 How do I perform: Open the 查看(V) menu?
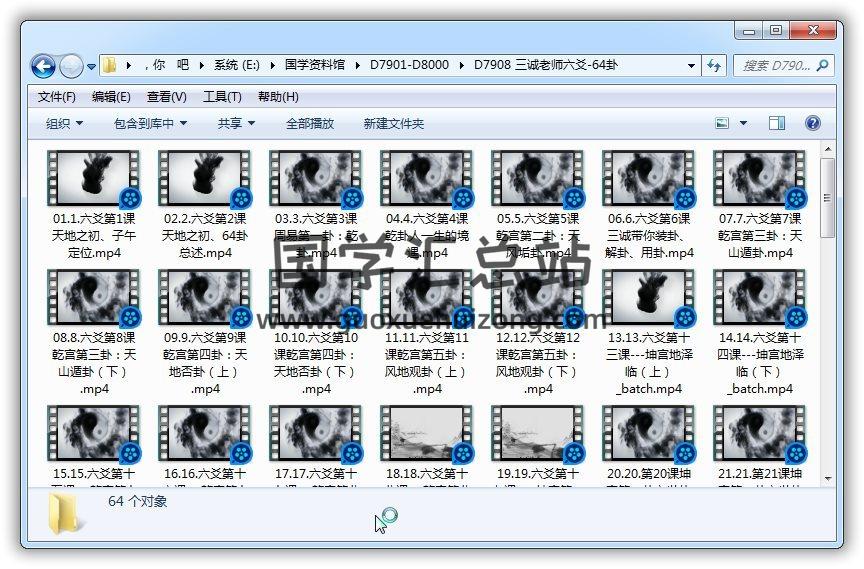pos(166,97)
